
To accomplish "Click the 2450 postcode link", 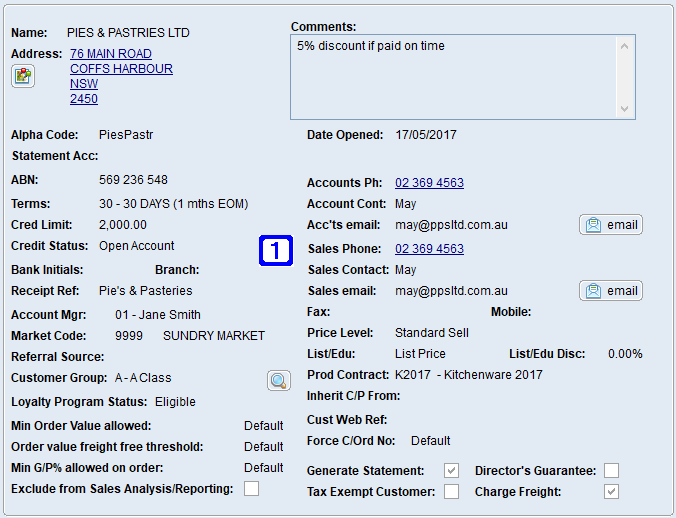I will pyautogui.click(x=84, y=99).
